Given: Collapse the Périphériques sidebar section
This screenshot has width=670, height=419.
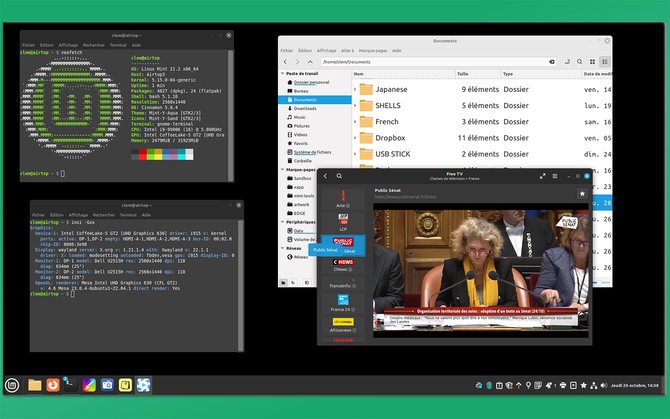Looking at the screenshot, I should point(282,222).
